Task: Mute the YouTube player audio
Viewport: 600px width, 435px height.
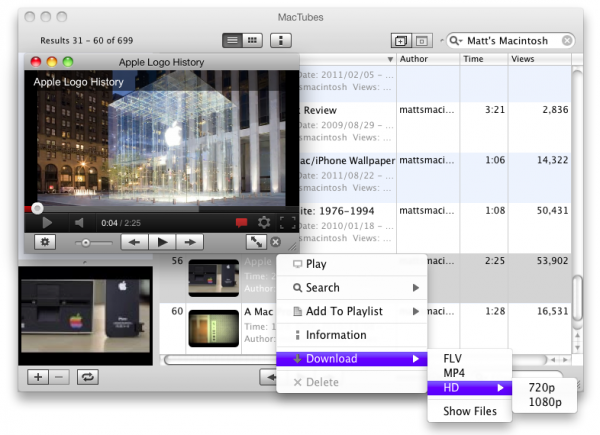Action: click(79, 223)
